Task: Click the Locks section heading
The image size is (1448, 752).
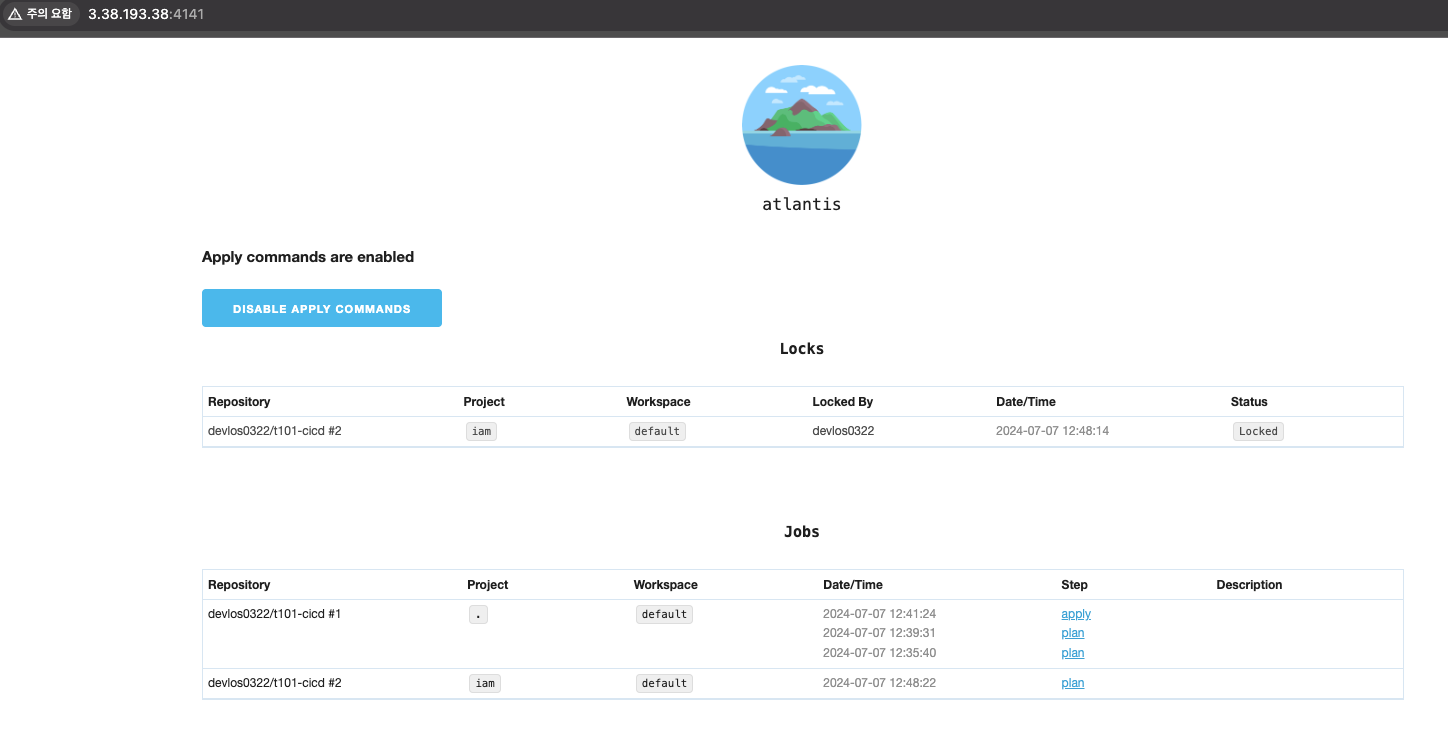Action: pyautogui.click(x=802, y=349)
